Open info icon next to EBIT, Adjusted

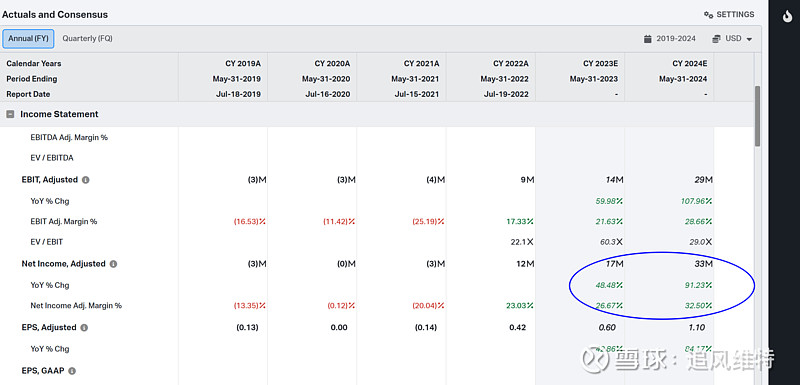coord(86,180)
